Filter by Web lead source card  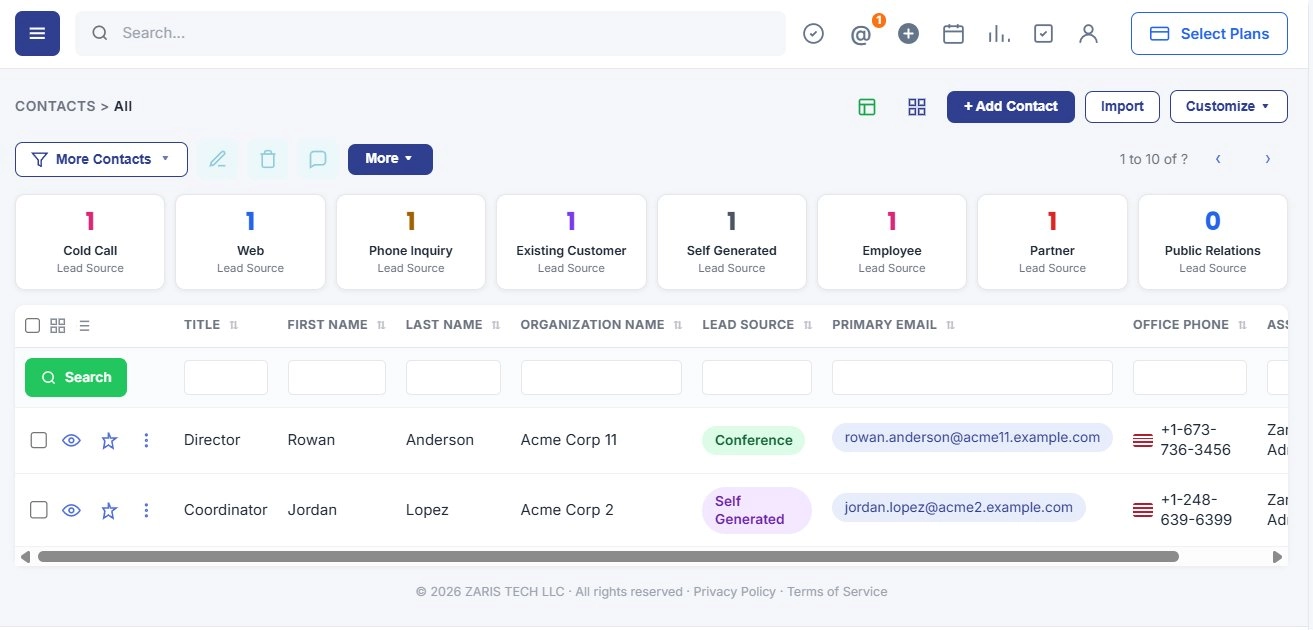(x=250, y=242)
